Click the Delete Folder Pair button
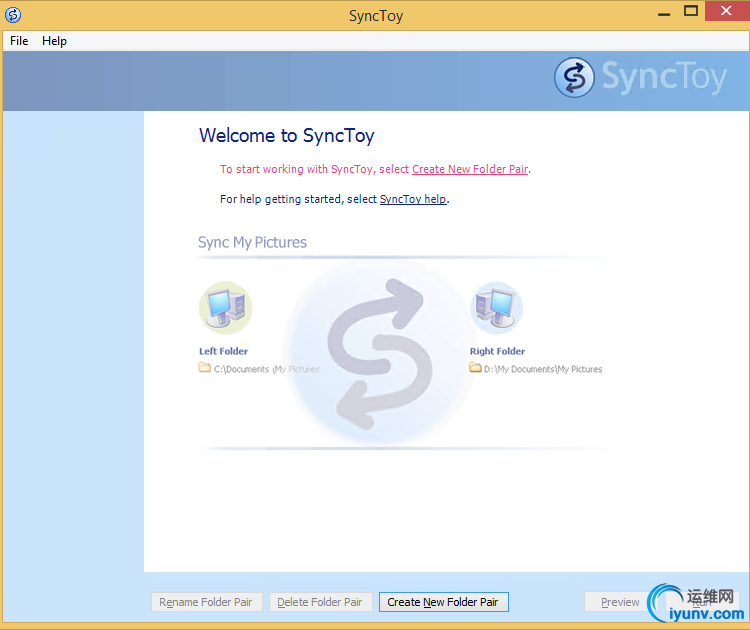Image resolution: width=750 pixels, height=630 pixels. [320, 602]
